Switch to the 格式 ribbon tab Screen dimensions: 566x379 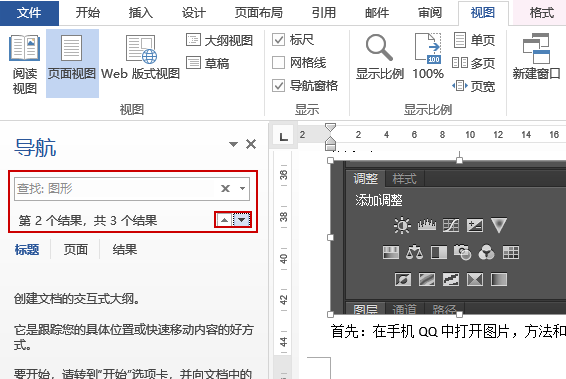tap(541, 13)
